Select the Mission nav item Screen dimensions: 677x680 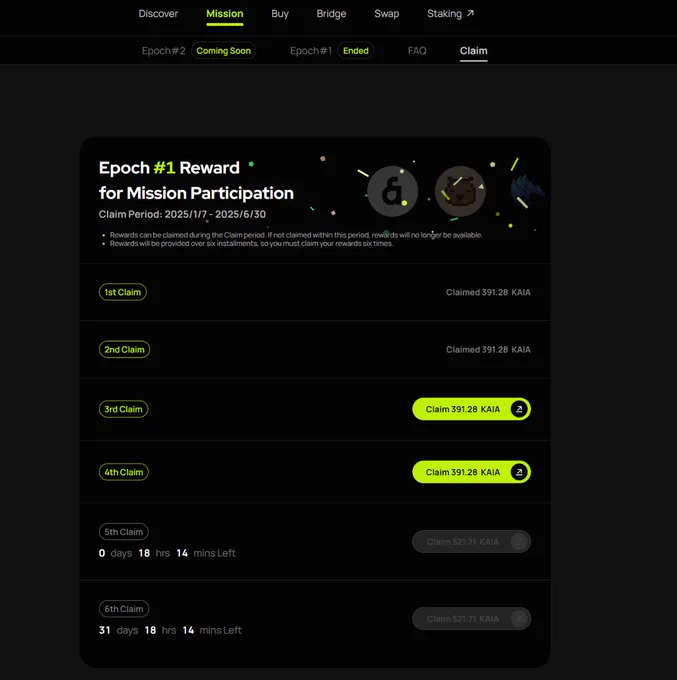click(x=225, y=14)
